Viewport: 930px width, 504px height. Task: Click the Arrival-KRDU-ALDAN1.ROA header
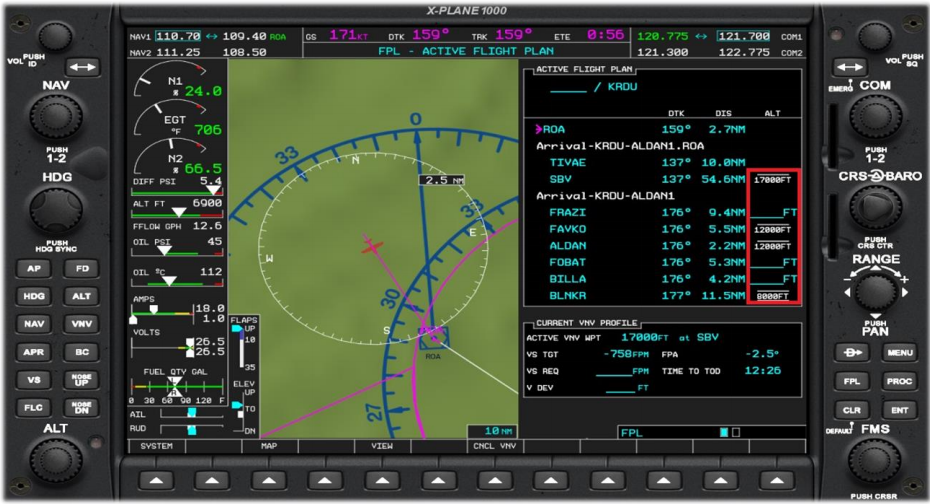click(620, 146)
